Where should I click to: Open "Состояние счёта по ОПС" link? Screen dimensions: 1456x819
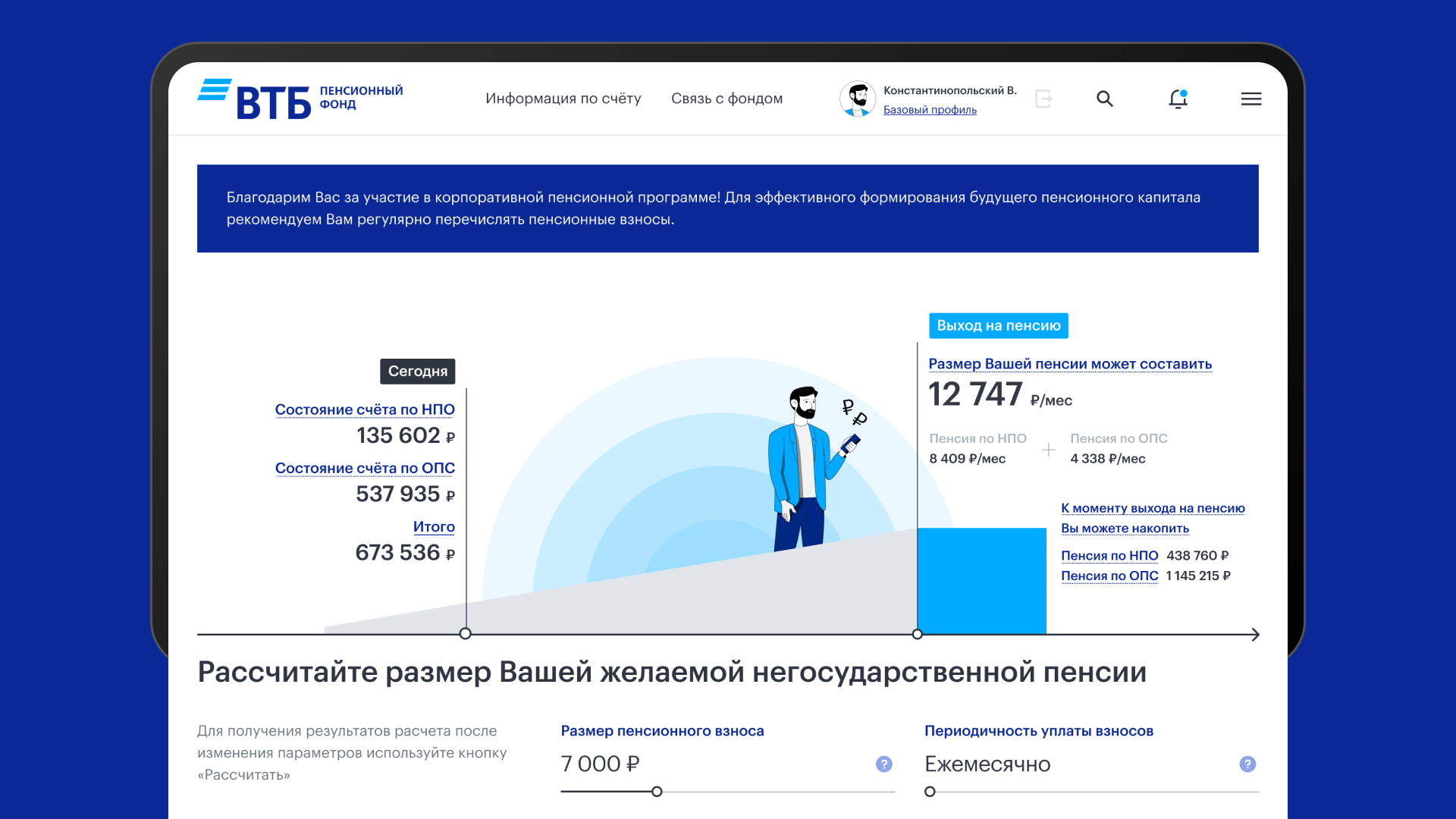click(365, 468)
